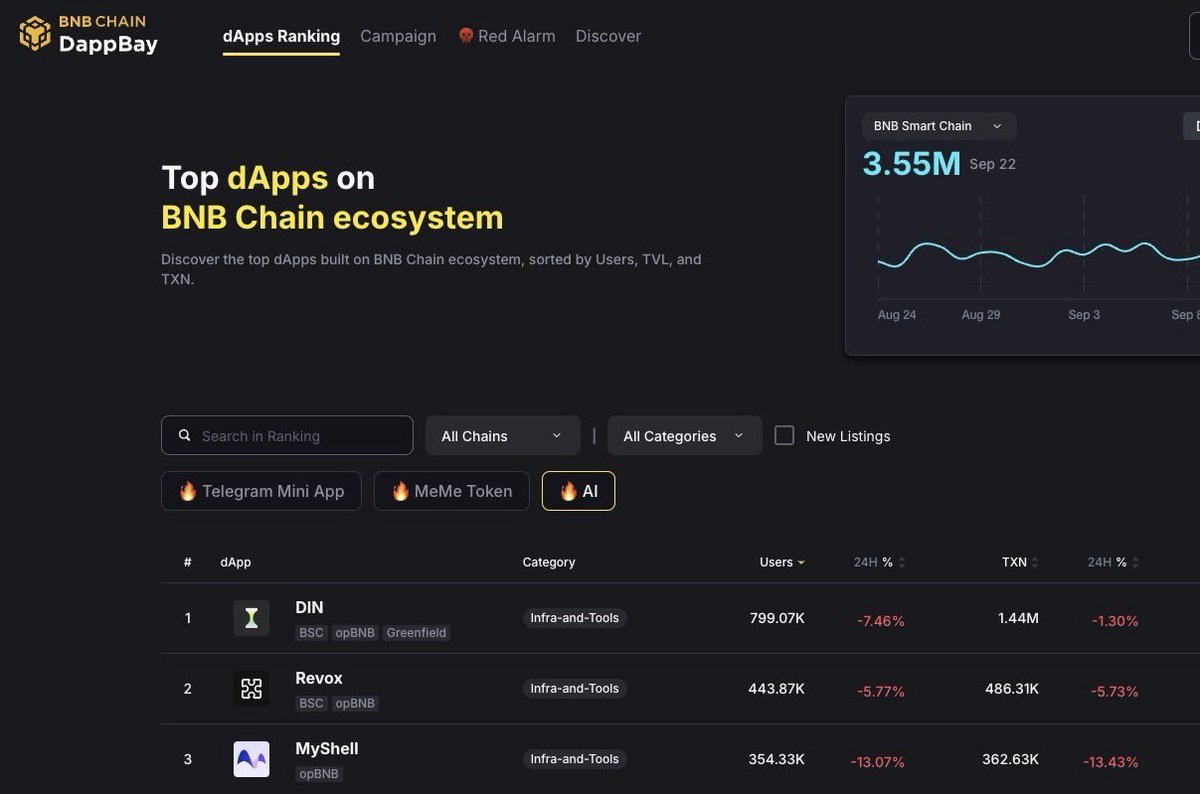Expand the BNB Smart Chain chart dropdown
Viewport: 1200px width, 794px height.
[x=939, y=126]
